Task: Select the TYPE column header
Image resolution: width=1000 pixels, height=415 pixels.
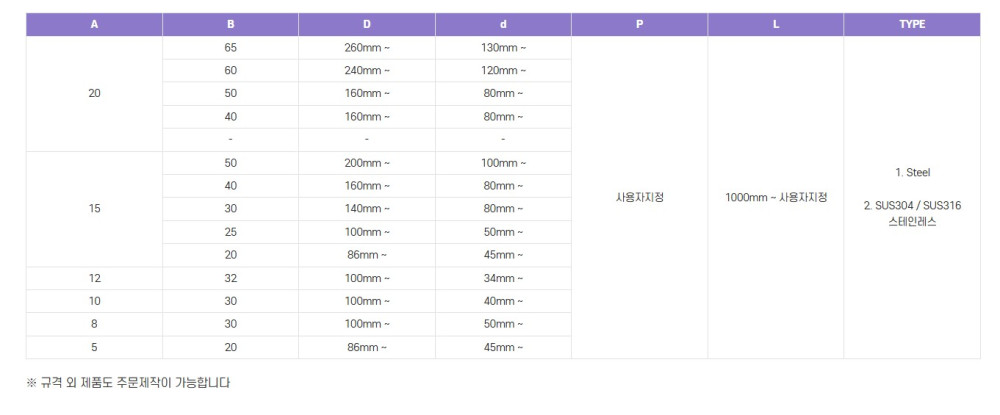Action: click(x=912, y=24)
